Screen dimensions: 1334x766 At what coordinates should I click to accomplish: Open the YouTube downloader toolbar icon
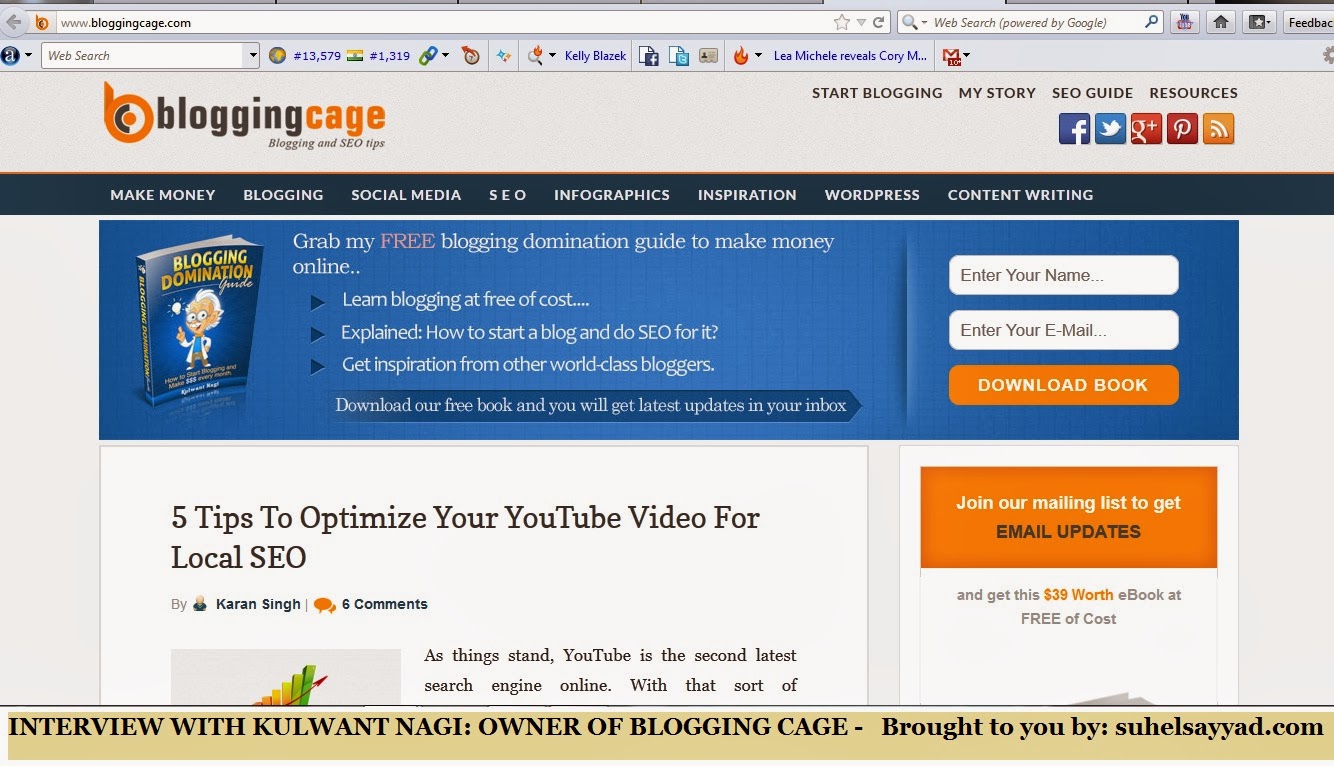click(x=1185, y=22)
